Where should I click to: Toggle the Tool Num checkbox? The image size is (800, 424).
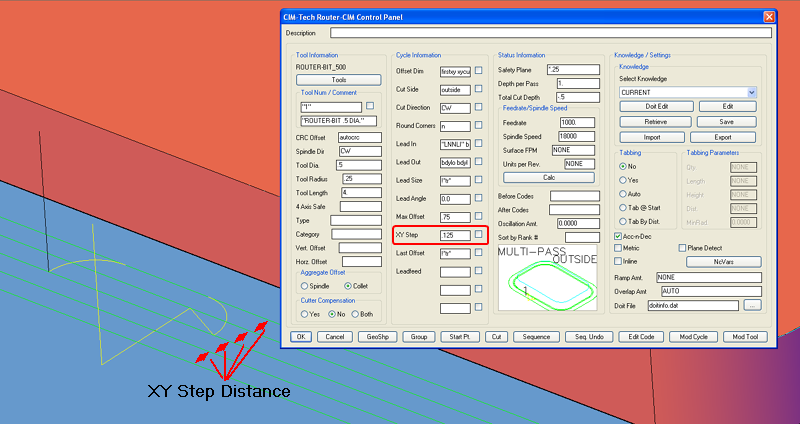click(370, 106)
